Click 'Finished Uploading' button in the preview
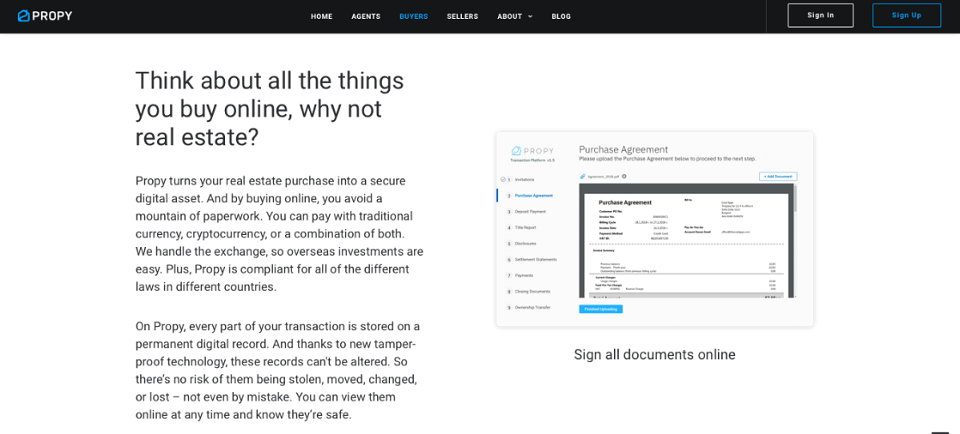Image resolution: width=960 pixels, height=434 pixels. (601, 309)
